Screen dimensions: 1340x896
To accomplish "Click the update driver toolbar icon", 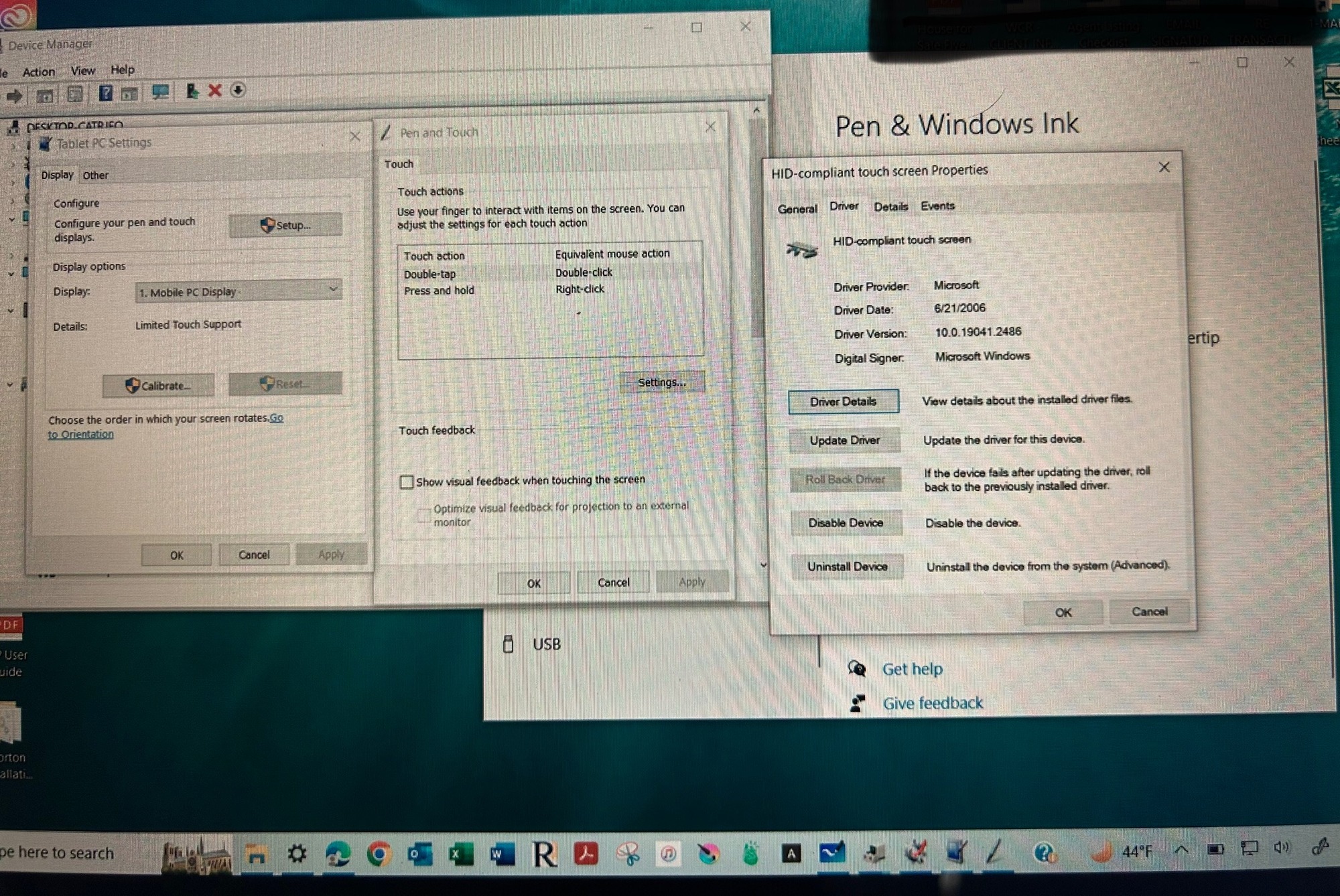I will pyautogui.click(x=192, y=91).
